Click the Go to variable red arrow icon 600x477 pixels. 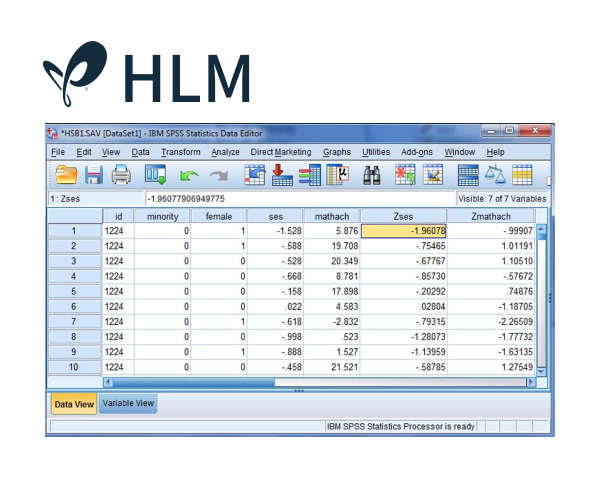click(282, 175)
